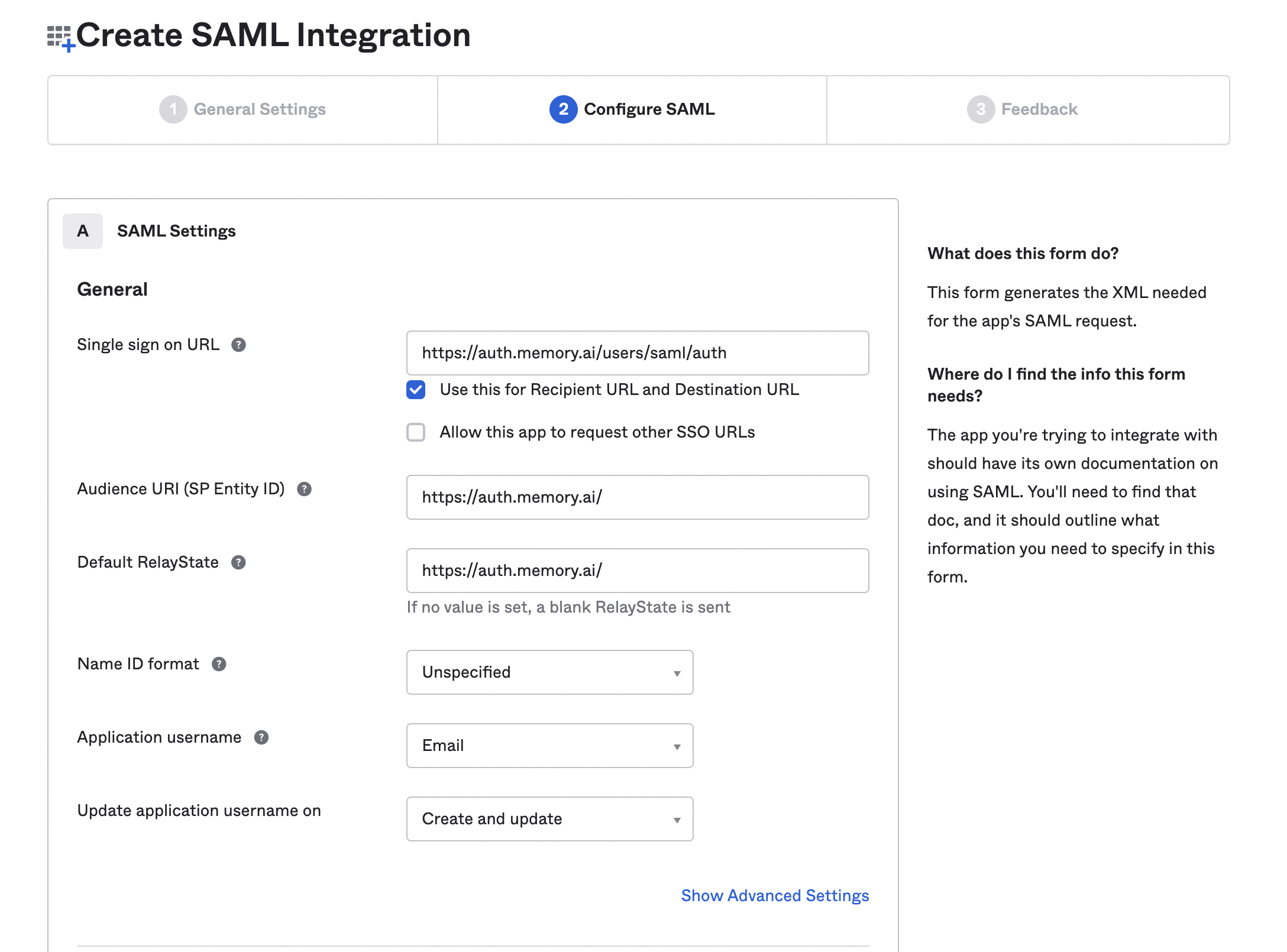Click the Default RelayState help icon
The height and width of the screenshot is (952, 1287).
pos(238,562)
